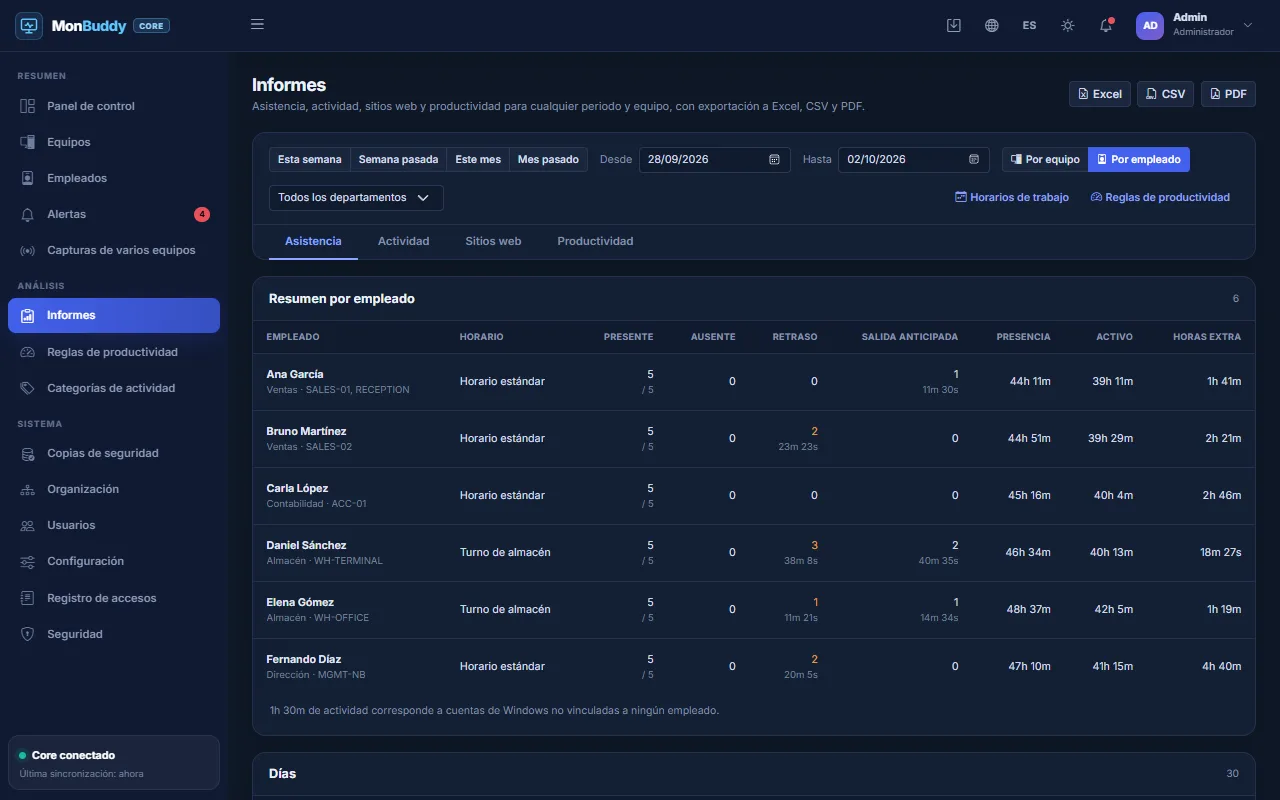Screen dimensions: 1280x800
Task: Open the ES language selector
Action: [1029, 25]
